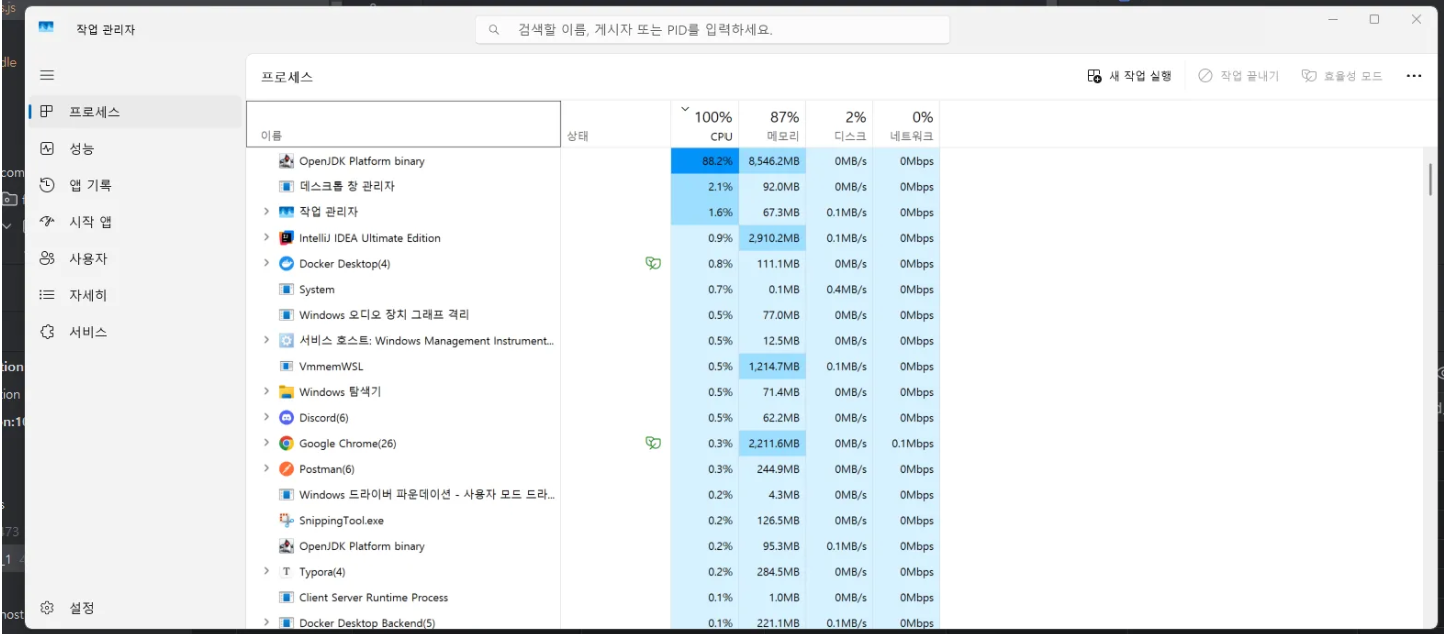Screen dimensions: 1444x634
Task: Click the Typora(4) icon
Action: [x=286, y=572]
